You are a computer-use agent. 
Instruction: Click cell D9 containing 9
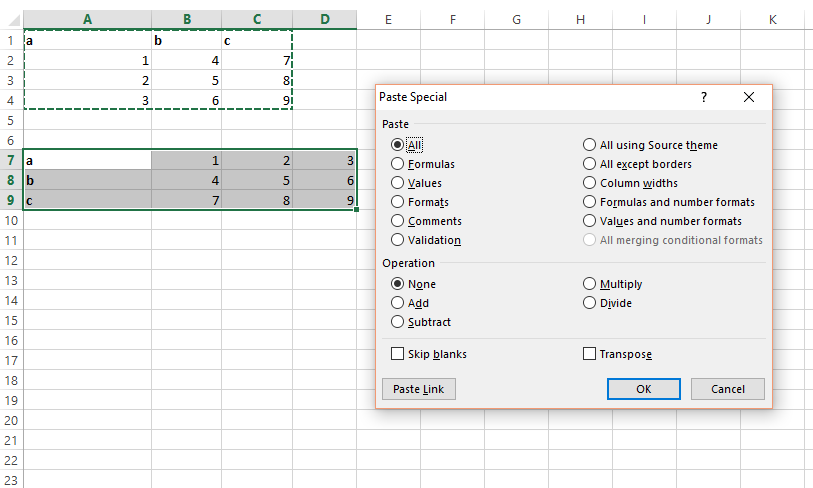(325, 200)
